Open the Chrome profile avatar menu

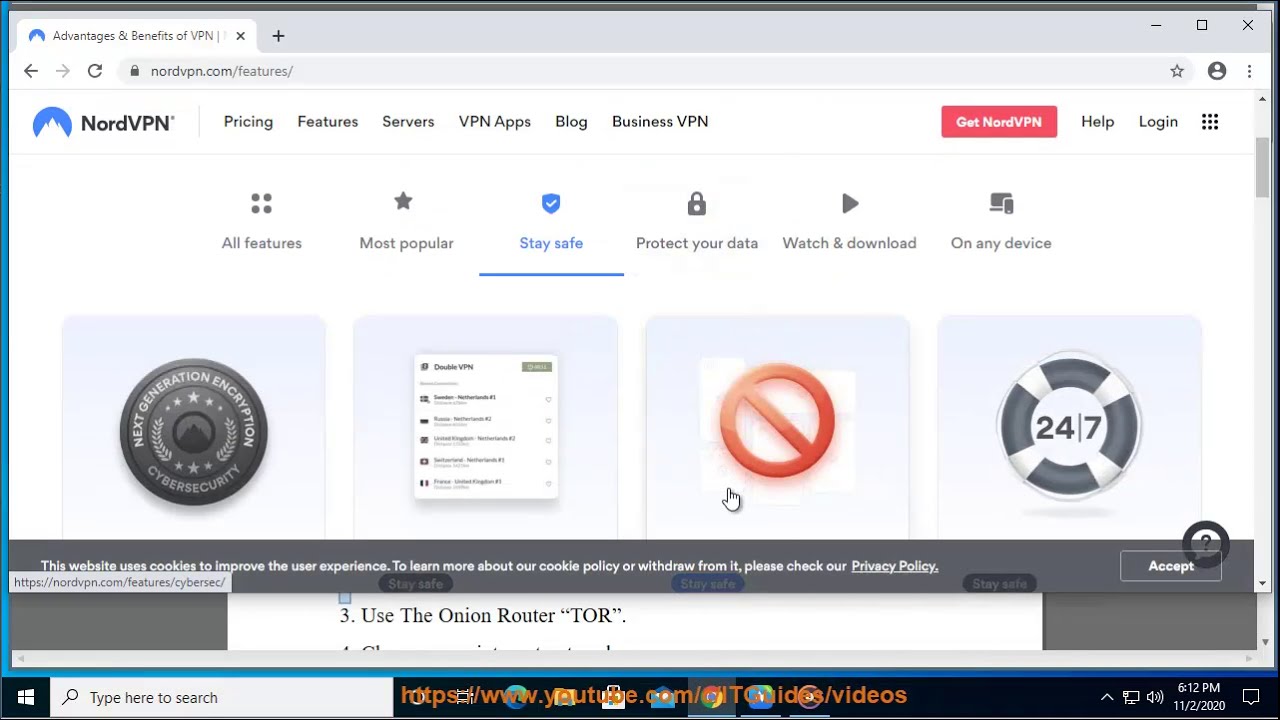click(x=1217, y=71)
